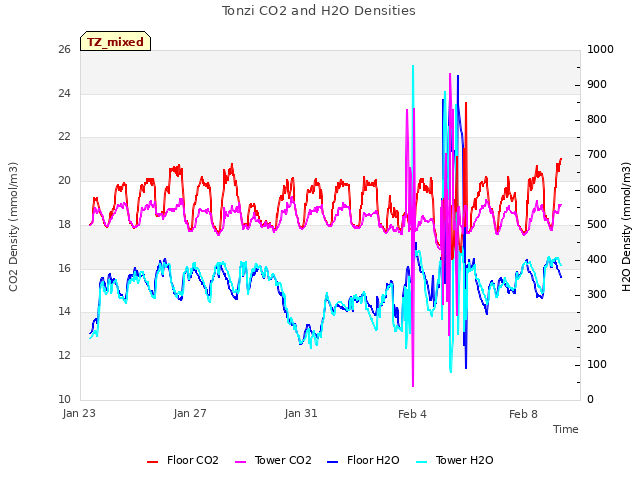640x480 pixels.
Task: Click the H2O Density (mmol/m3) axis label
Action: pos(626,227)
